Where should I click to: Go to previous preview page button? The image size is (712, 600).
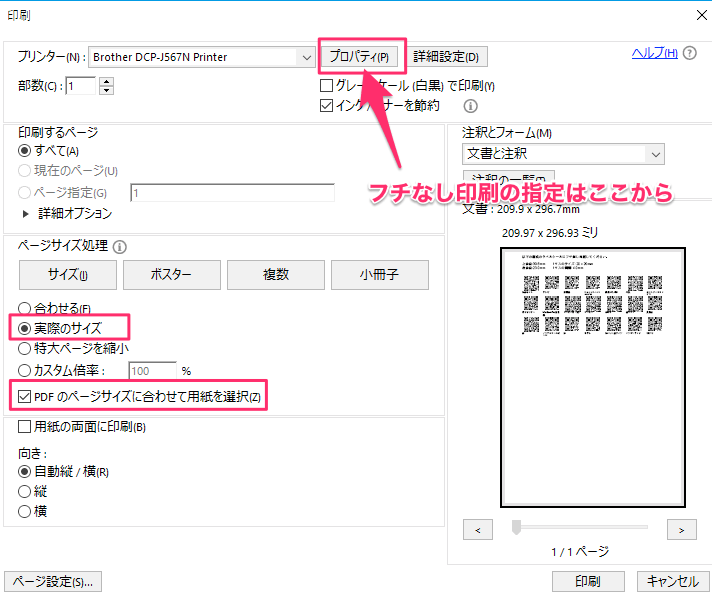[478, 530]
